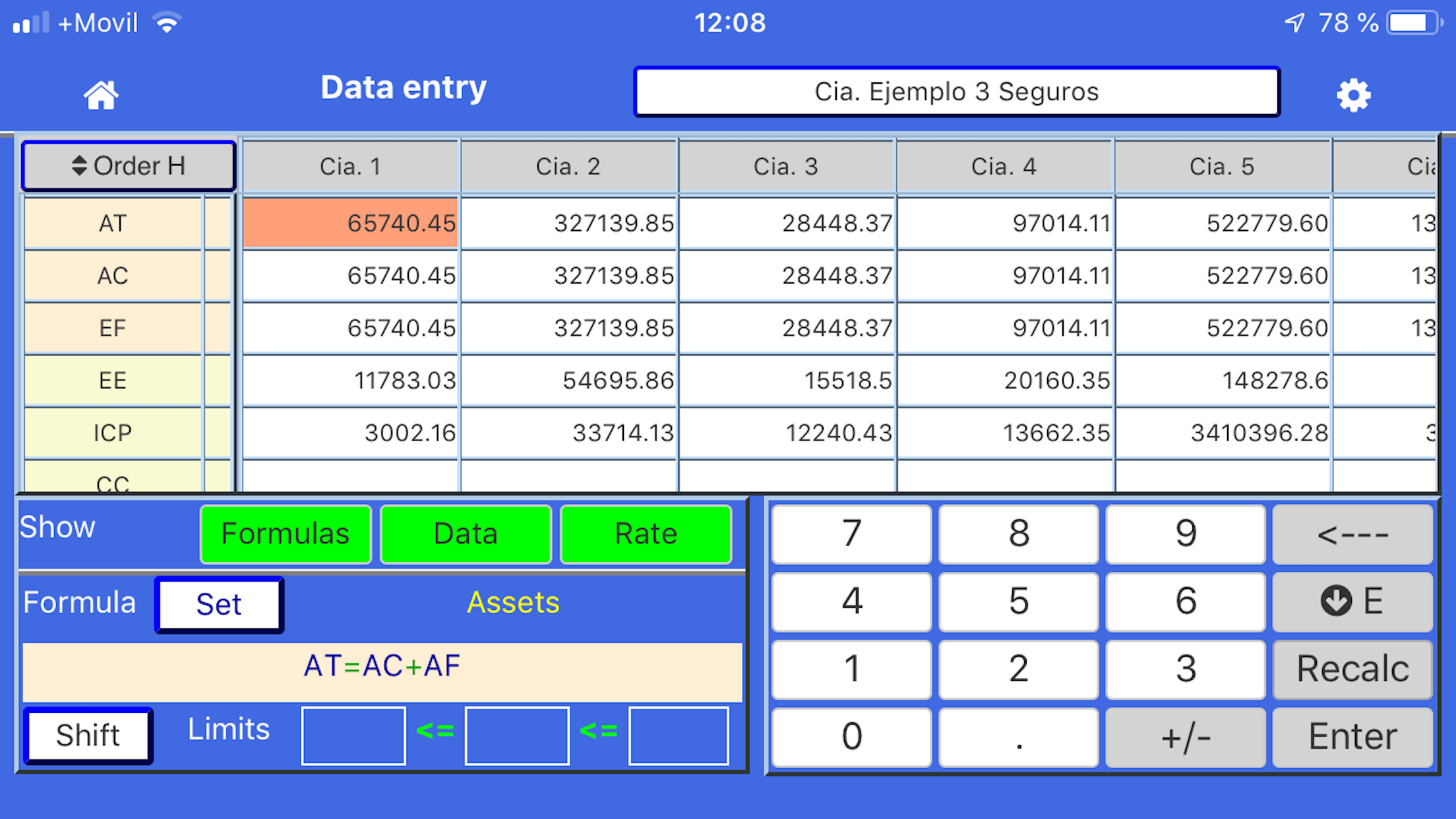Viewport: 1456px width, 819px height.
Task: Select the EF row label
Action: (x=113, y=328)
